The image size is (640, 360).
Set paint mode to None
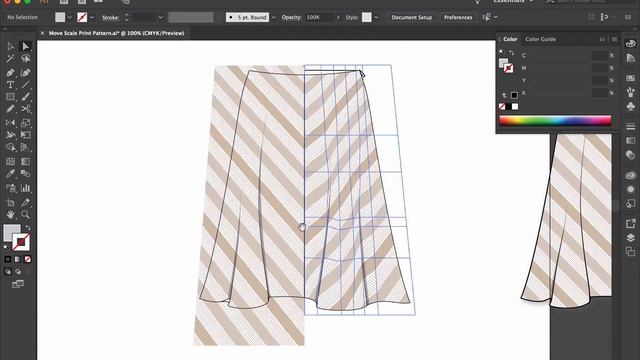tap(28, 259)
